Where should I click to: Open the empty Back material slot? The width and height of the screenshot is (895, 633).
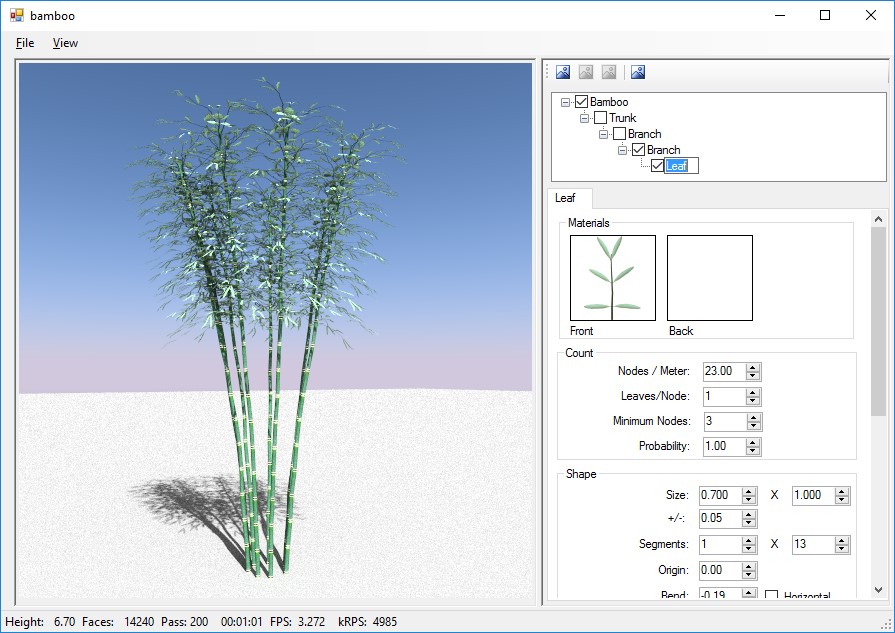click(x=710, y=278)
